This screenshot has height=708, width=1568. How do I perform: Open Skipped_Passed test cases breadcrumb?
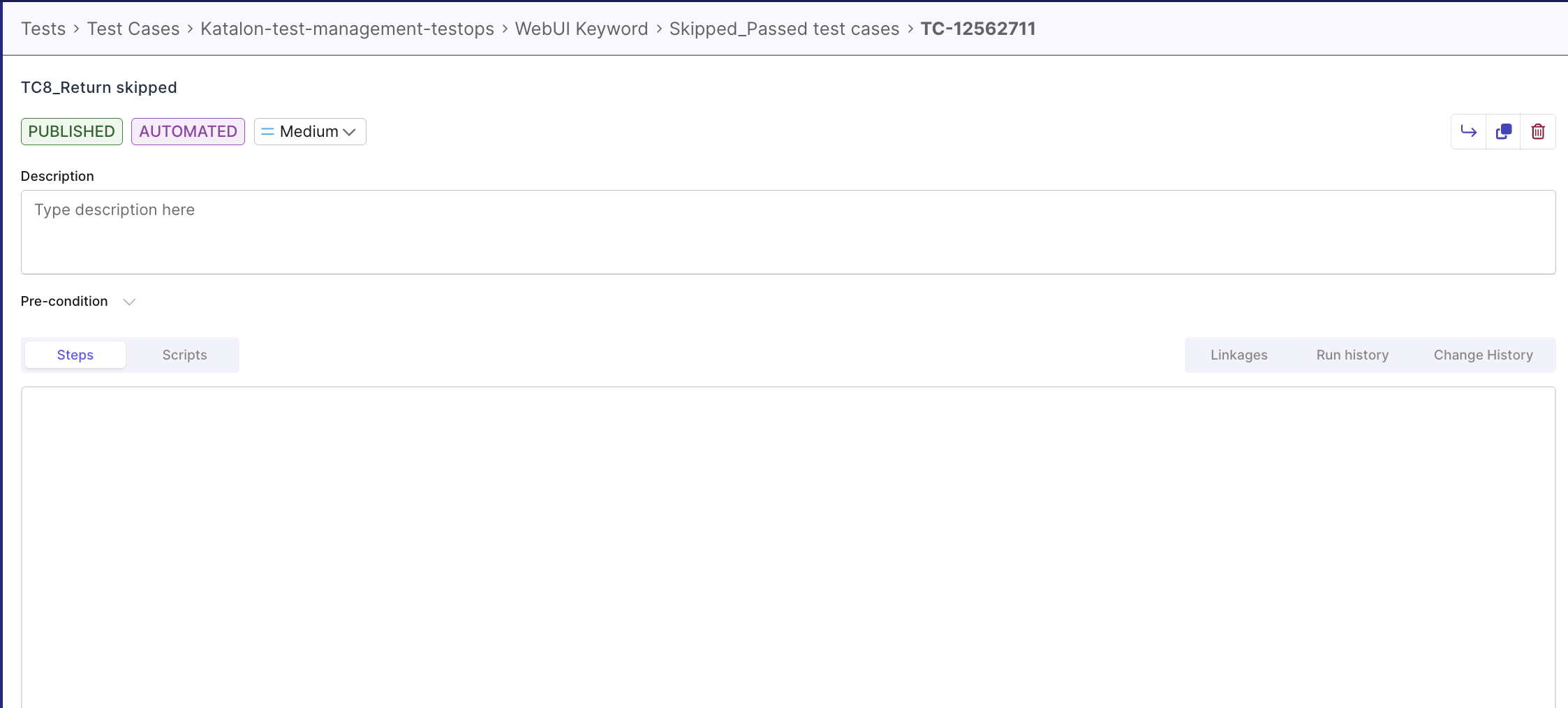(783, 29)
